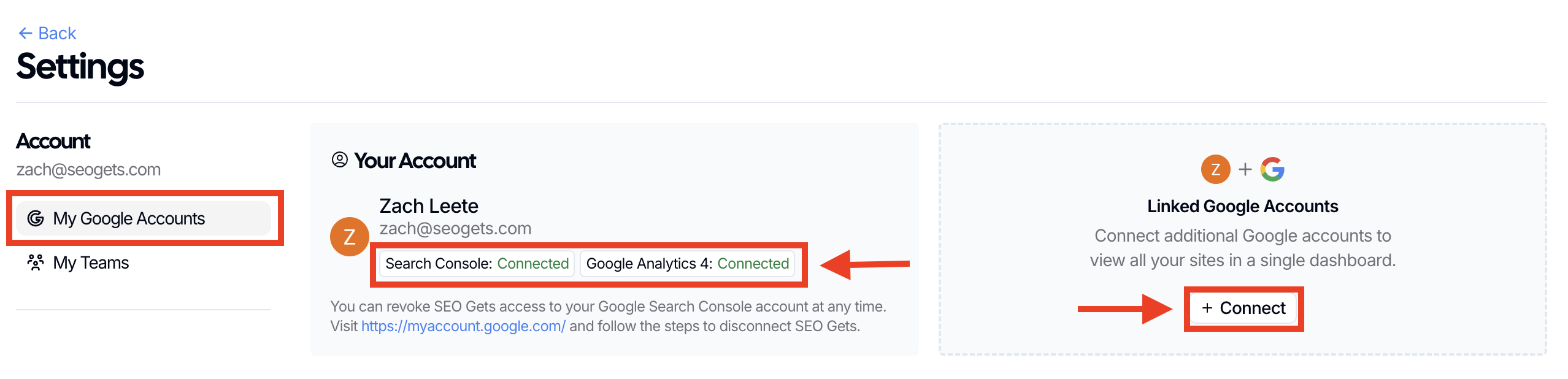This screenshot has height=379, width=1568.
Task: Click the people icon beside My Teams
Action: pyautogui.click(x=36, y=262)
